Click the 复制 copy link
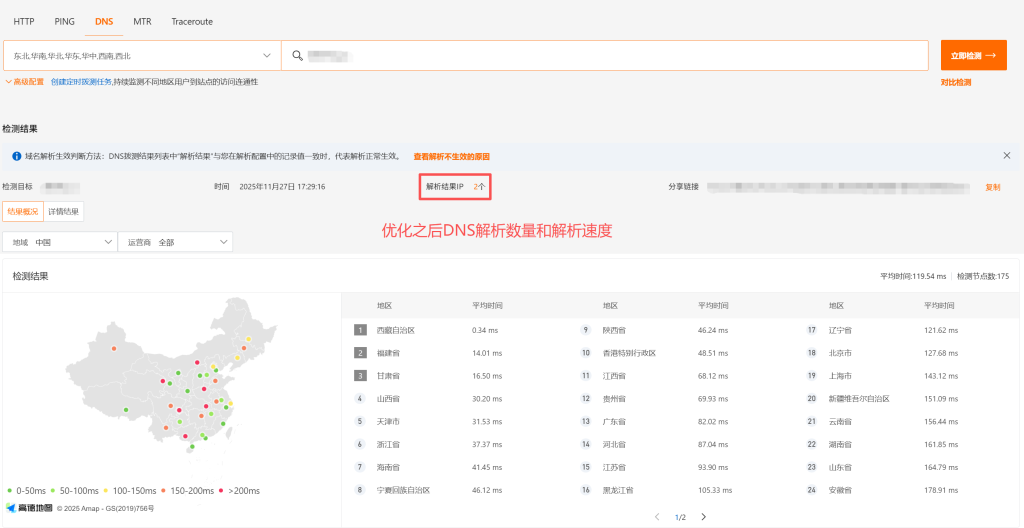The width and height of the screenshot is (1024, 528). click(x=992, y=187)
